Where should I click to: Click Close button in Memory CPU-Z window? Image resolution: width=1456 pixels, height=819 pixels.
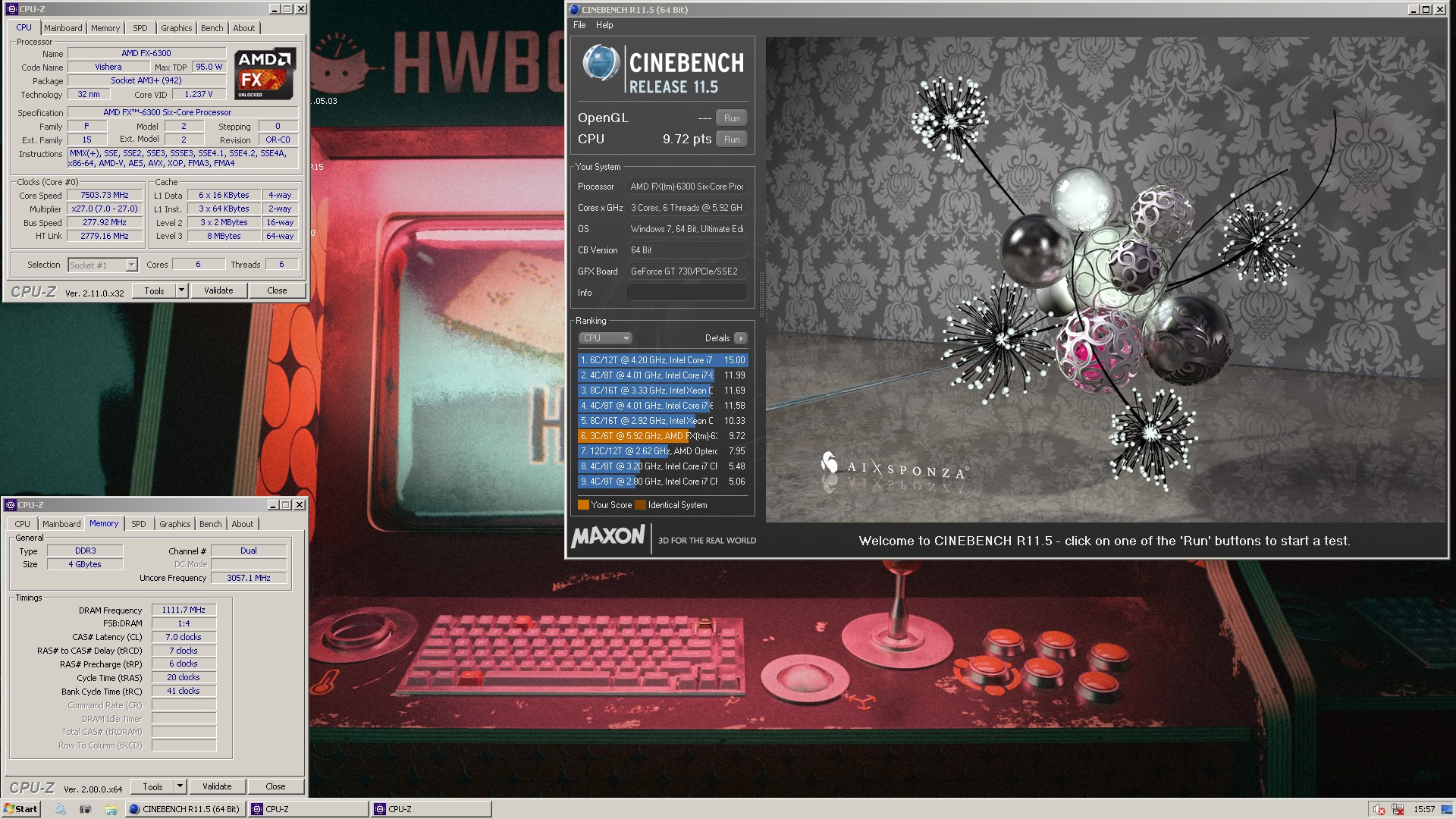[275, 786]
